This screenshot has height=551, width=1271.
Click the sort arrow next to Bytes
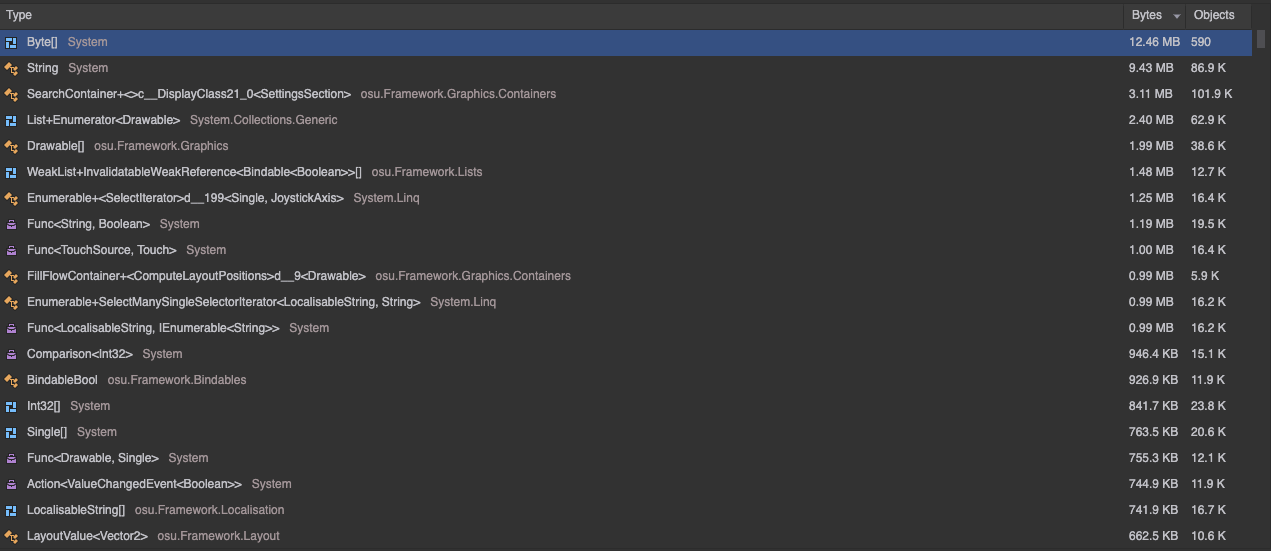(x=1176, y=16)
